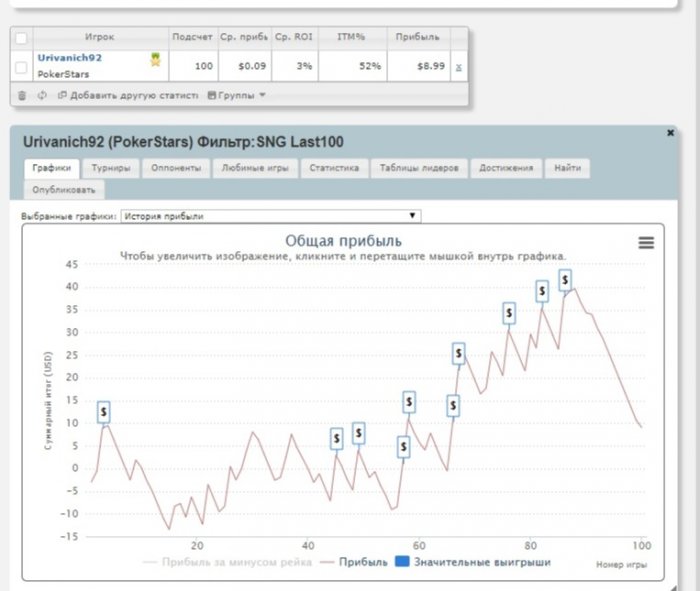Open the История прибыли chart dropdown

pos(271,216)
